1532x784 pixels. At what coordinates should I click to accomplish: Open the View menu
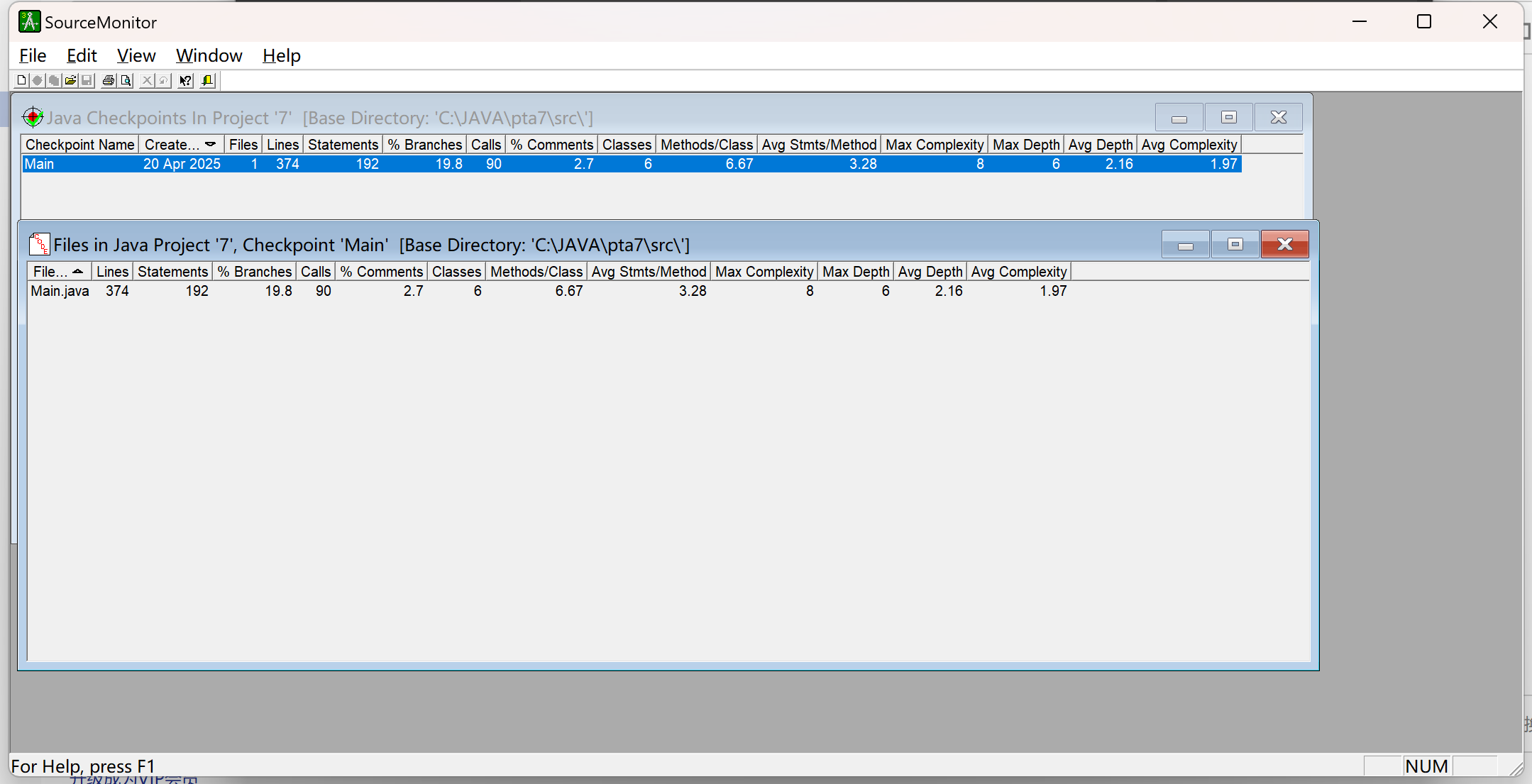click(x=136, y=56)
